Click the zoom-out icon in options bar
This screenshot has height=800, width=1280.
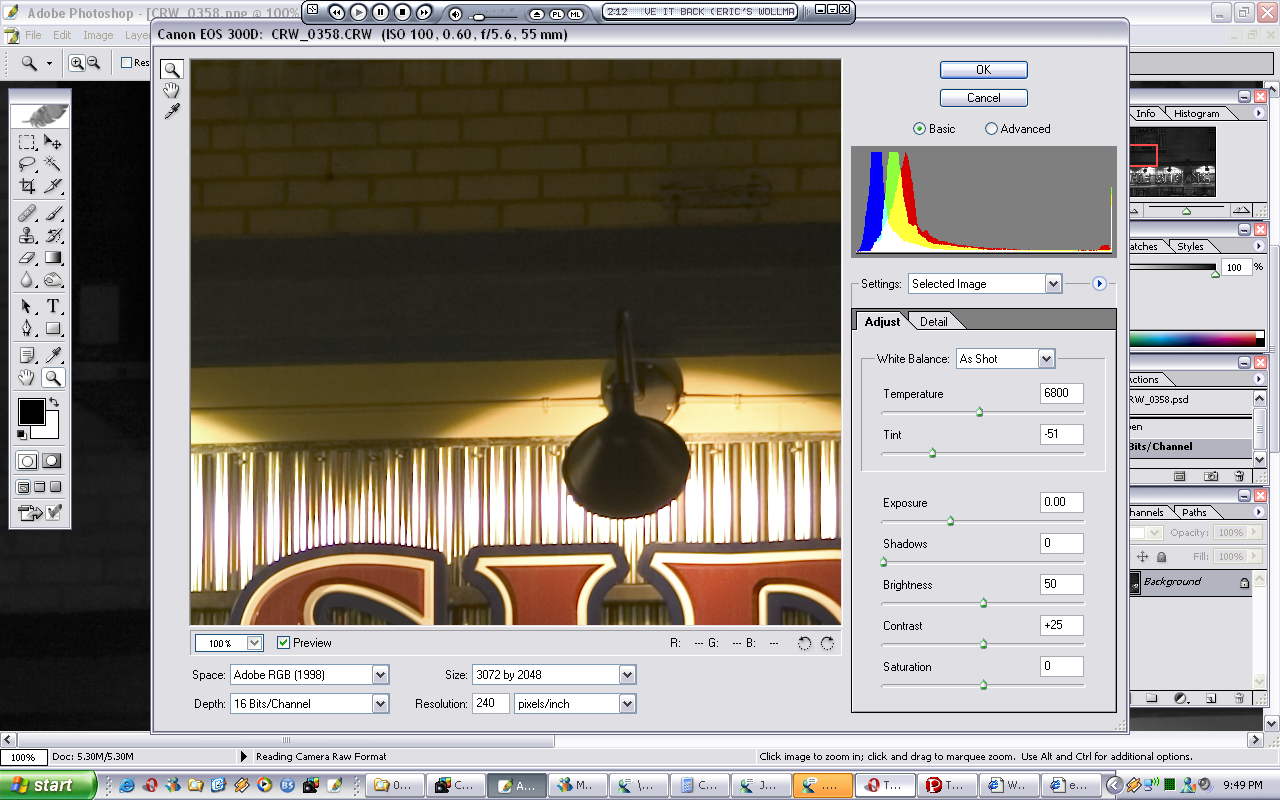[x=94, y=62]
